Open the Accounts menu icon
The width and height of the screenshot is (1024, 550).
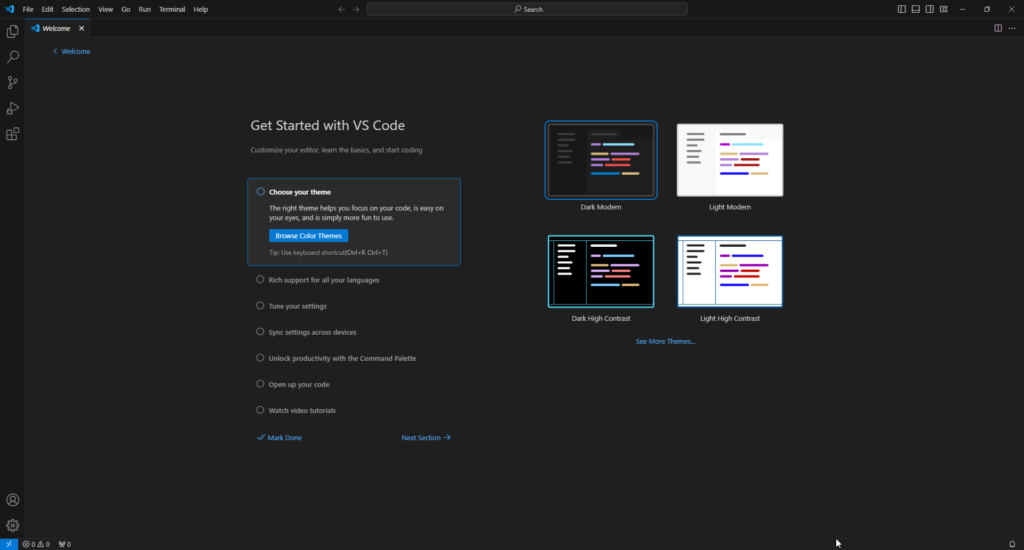point(12,500)
